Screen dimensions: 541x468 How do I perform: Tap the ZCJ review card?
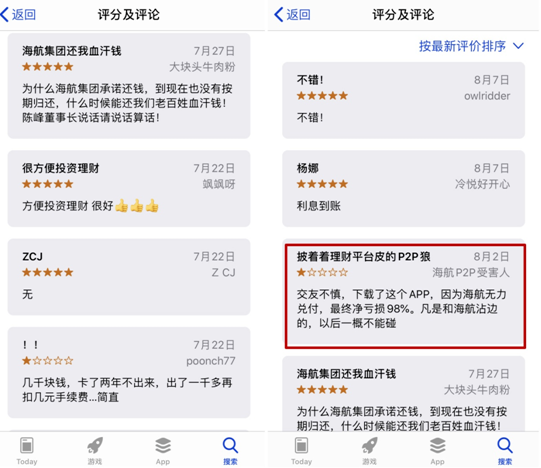pyautogui.click(x=129, y=277)
